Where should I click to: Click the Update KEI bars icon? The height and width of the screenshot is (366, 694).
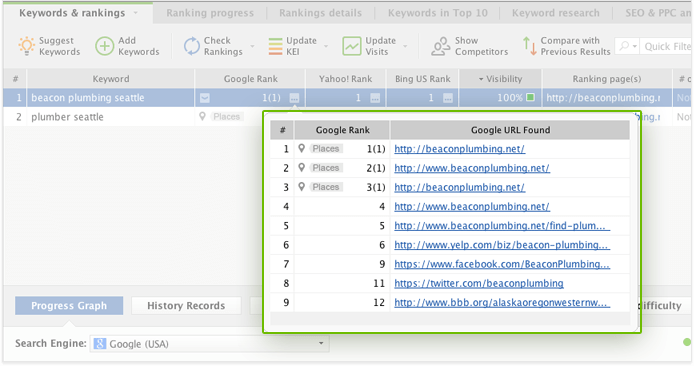[275, 46]
